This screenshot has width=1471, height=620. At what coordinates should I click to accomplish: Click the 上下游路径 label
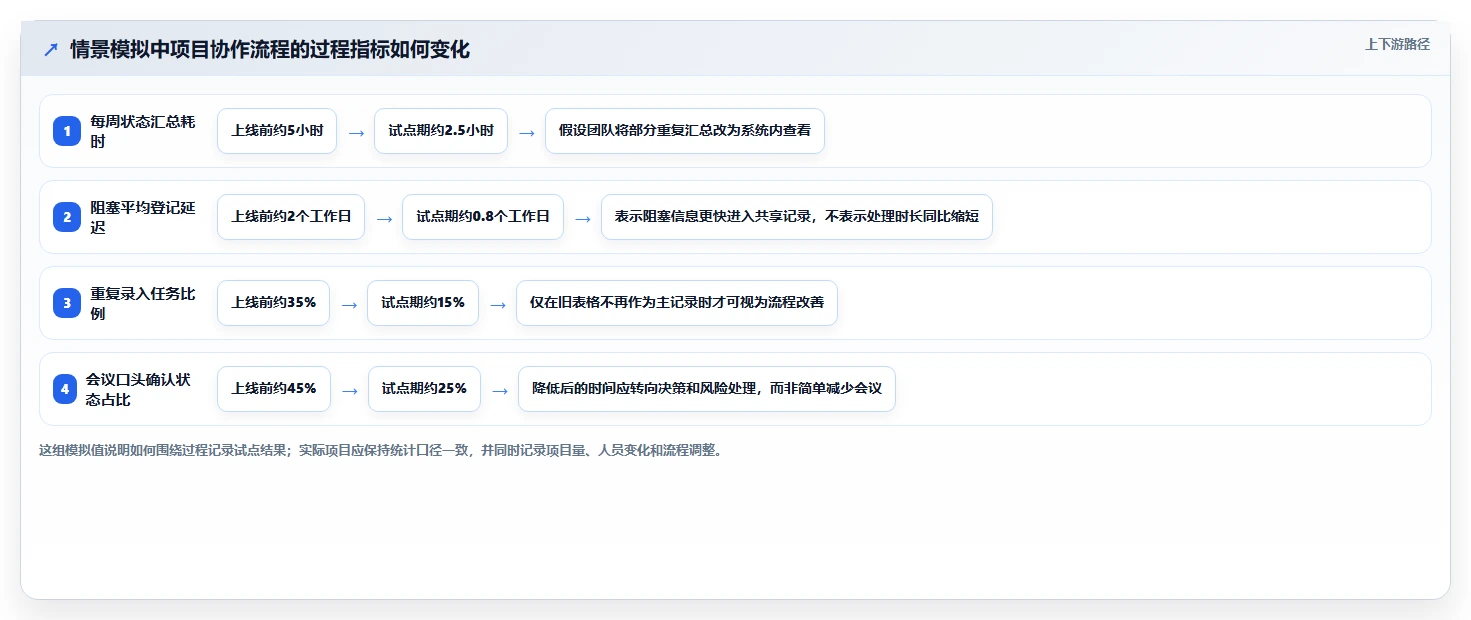[1397, 44]
